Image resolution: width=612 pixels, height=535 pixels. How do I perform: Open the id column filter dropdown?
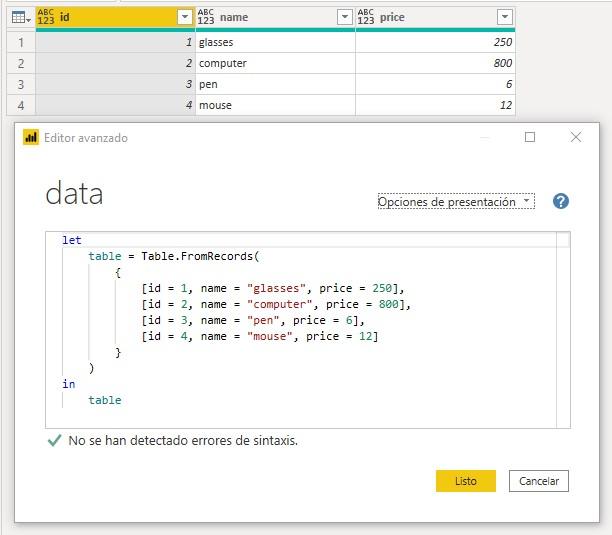click(x=185, y=17)
